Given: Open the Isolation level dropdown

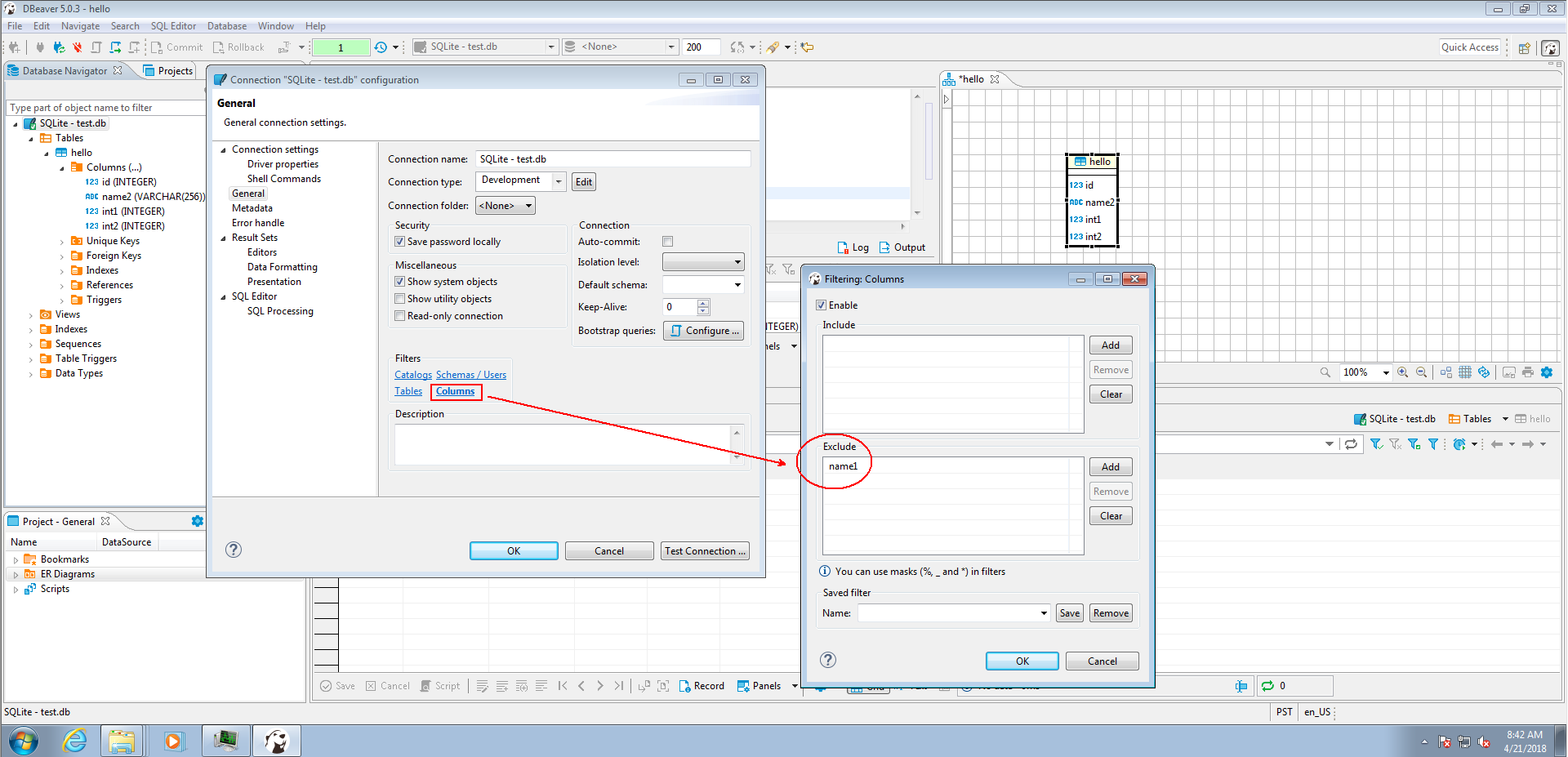Looking at the screenshot, I should pos(703,262).
